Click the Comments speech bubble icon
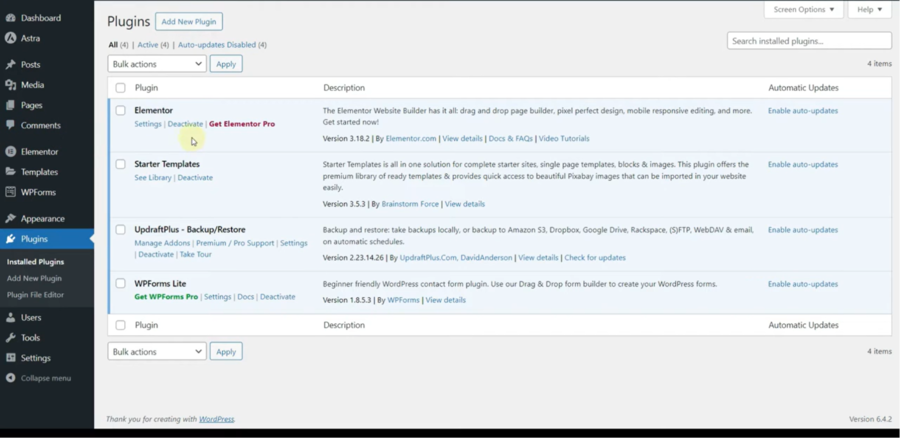This screenshot has width=900, height=438. click(x=10, y=125)
